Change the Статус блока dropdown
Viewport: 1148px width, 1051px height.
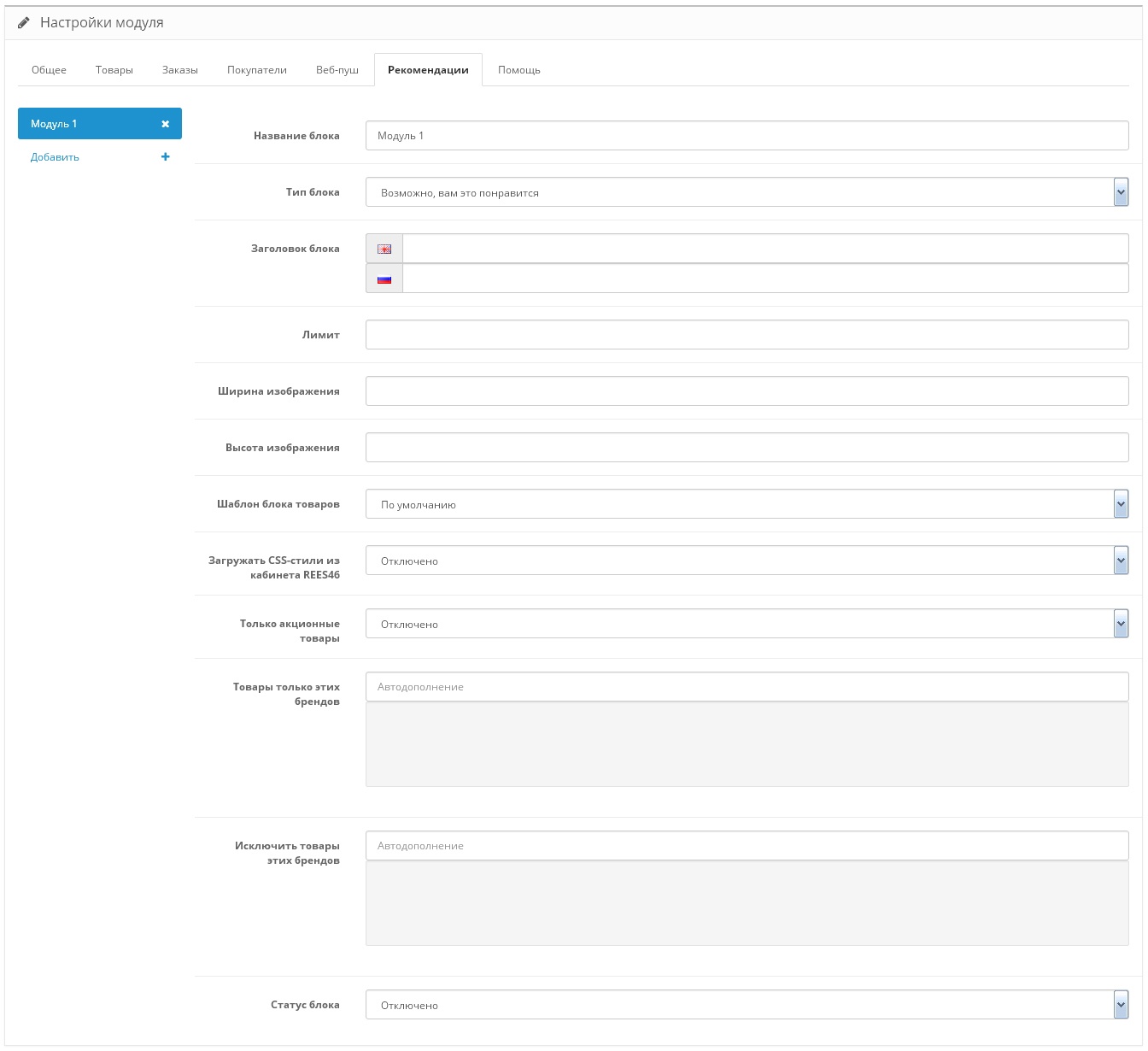(747, 1005)
